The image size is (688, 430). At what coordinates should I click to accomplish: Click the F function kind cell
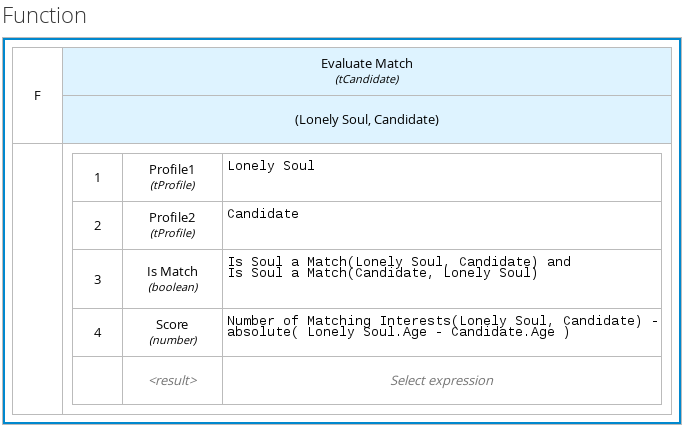click(37, 96)
